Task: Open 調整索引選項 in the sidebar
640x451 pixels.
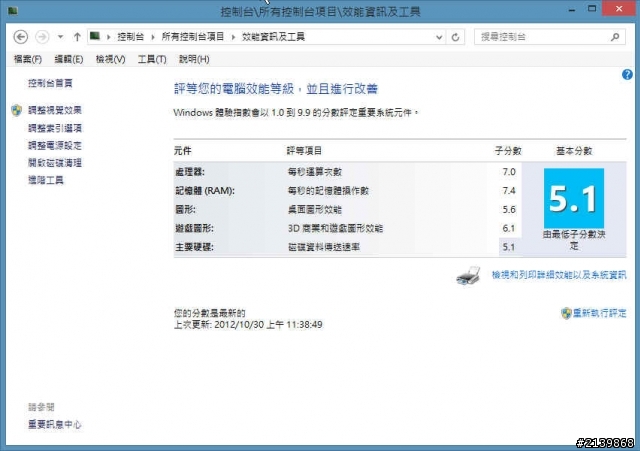Action: 55,128
